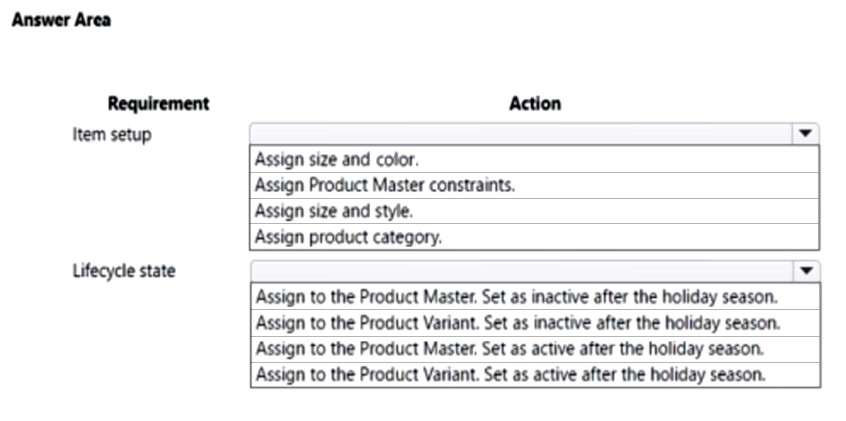Click the 'Action' column header

[x=535, y=103]
